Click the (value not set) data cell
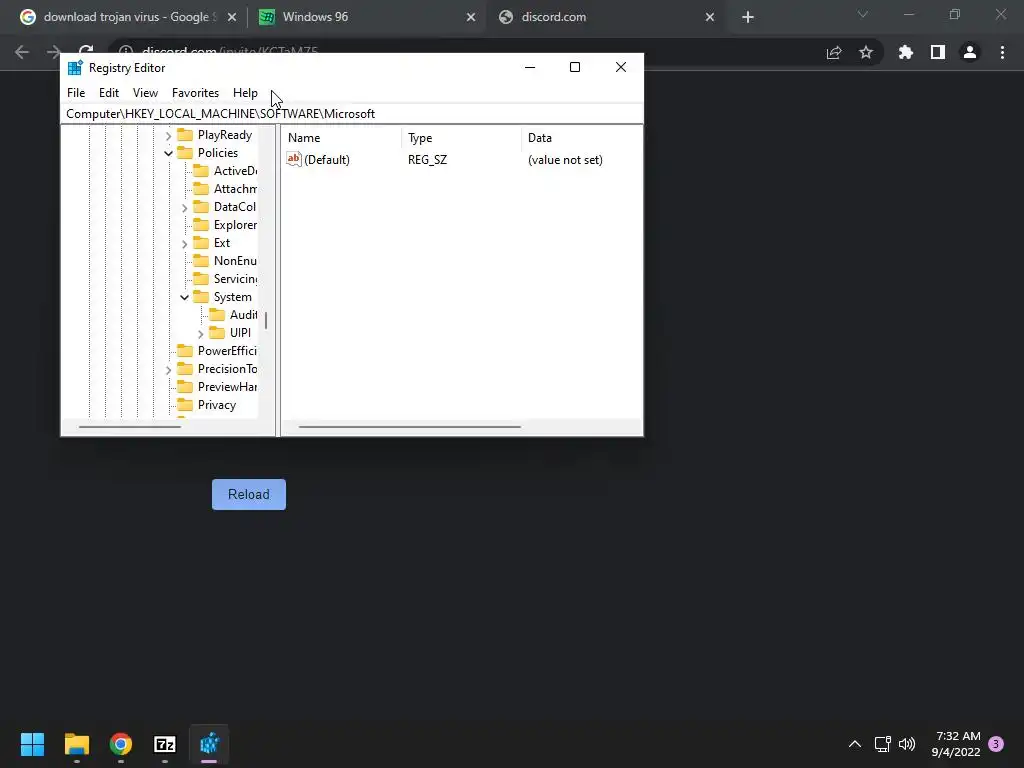 point(565,160)
